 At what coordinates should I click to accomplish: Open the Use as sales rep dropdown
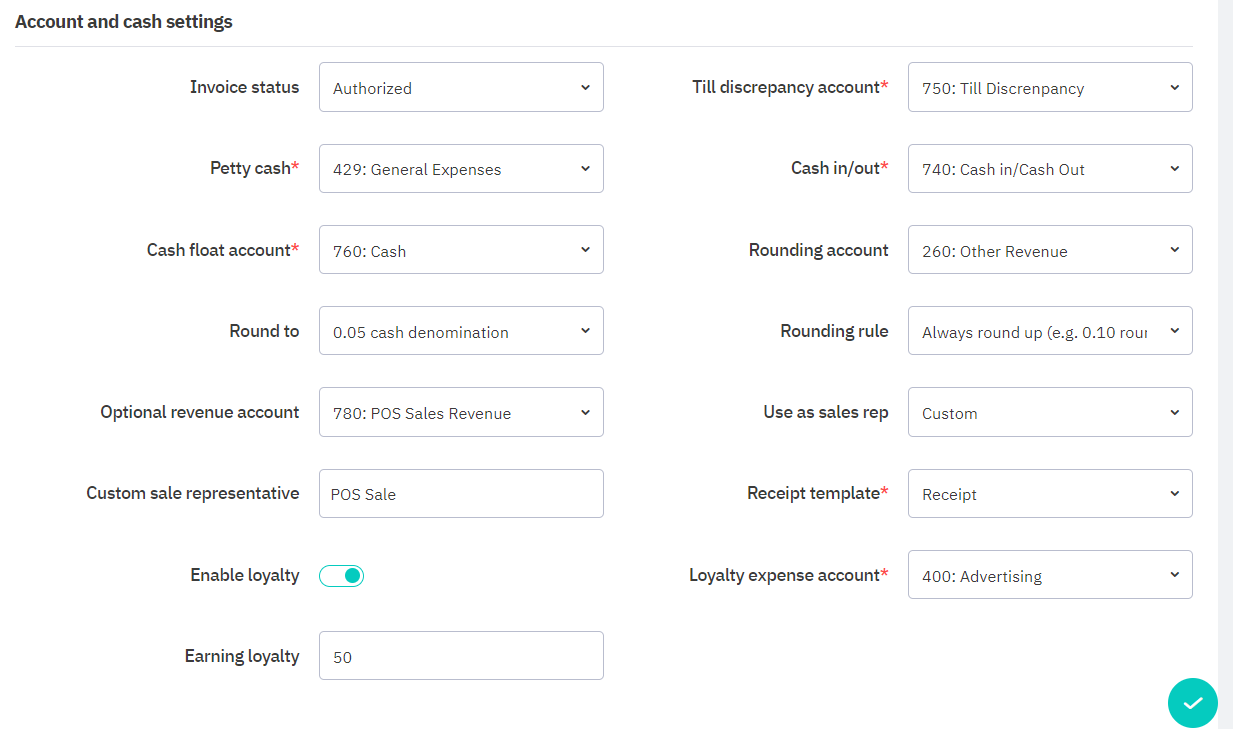tap(1049, 412)
